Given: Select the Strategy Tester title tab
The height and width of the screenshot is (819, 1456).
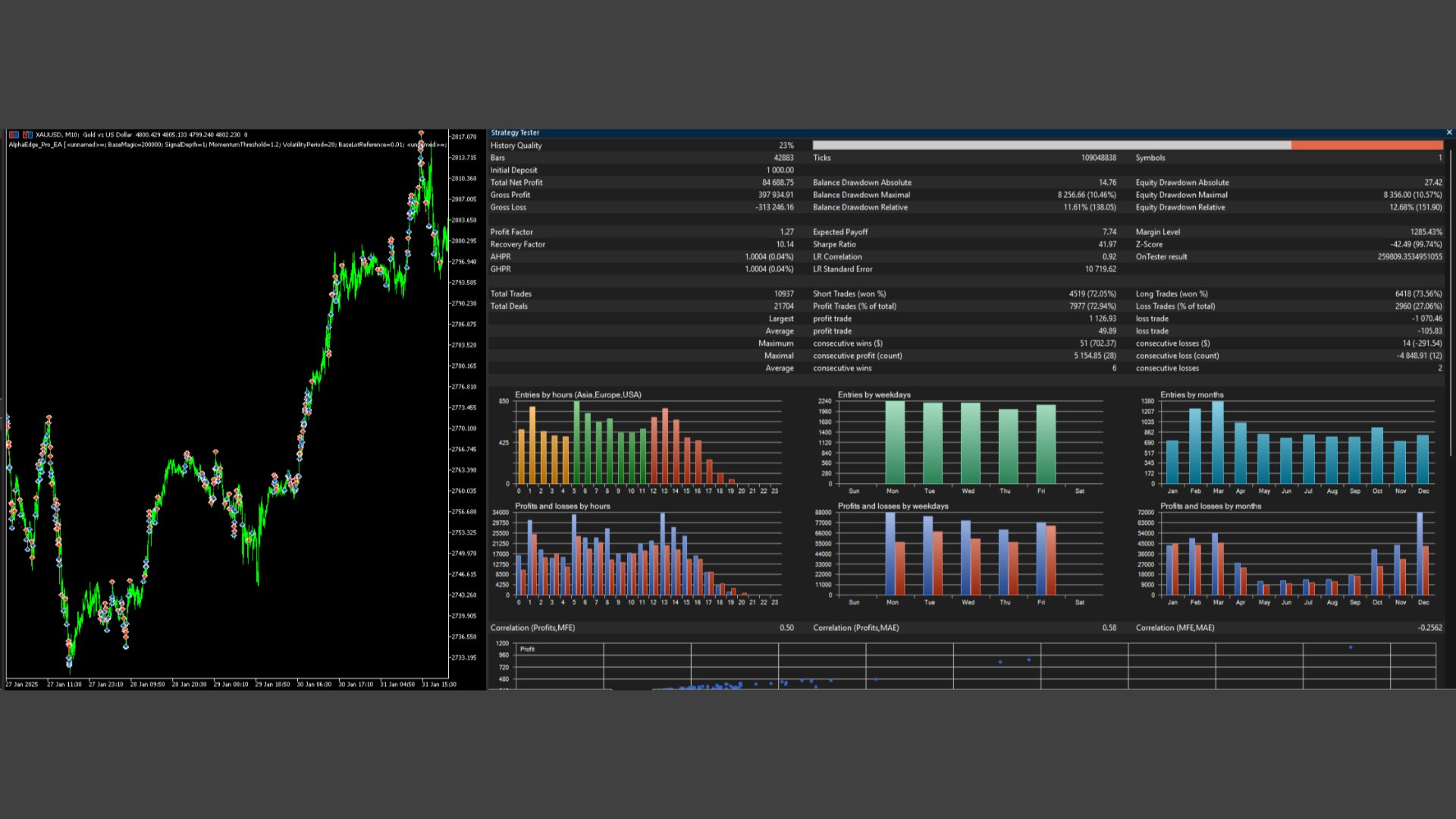Looking at the screenshot, I should coord(515,132).
